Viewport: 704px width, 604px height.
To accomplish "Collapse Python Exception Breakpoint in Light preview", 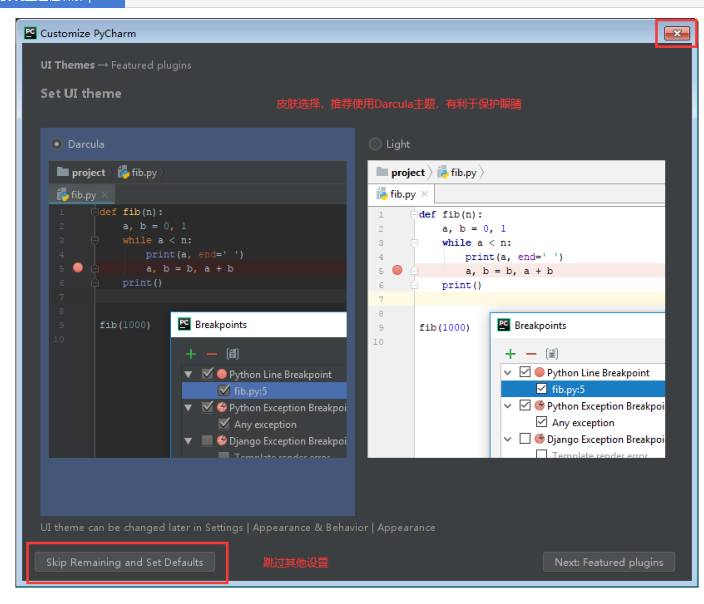I will [x=508, y=406].
